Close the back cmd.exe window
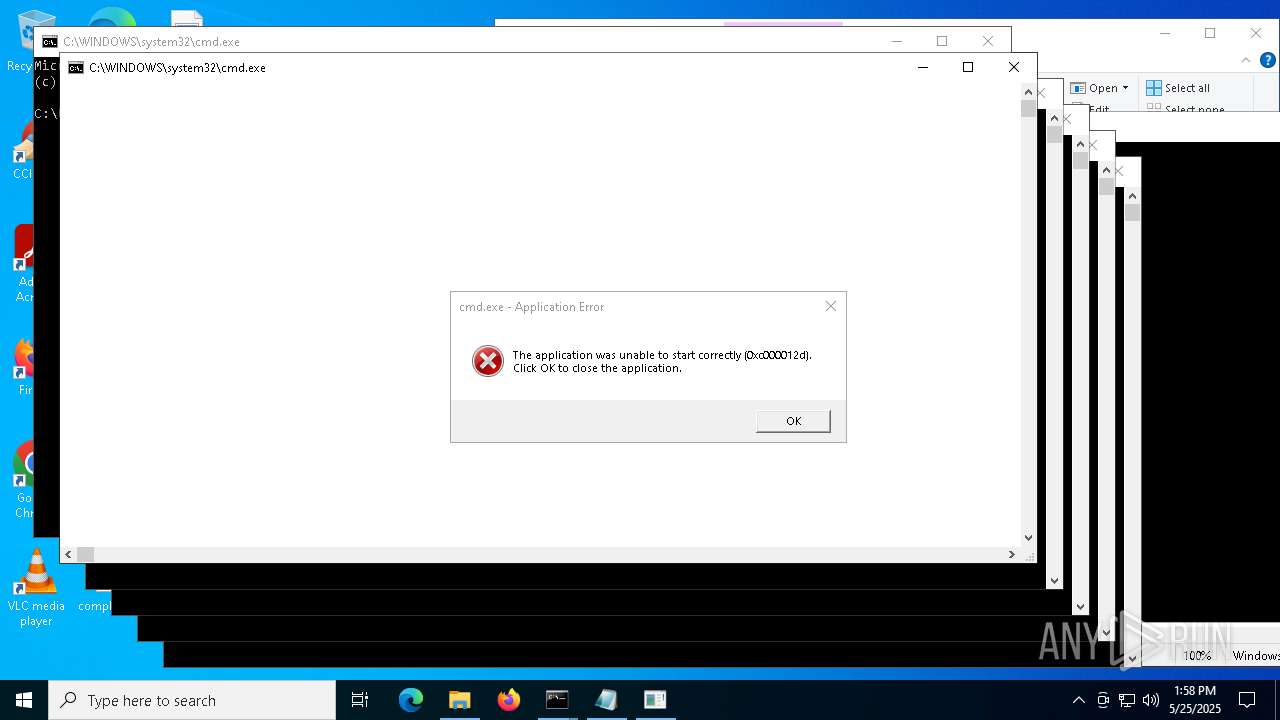 pos(987,41)
